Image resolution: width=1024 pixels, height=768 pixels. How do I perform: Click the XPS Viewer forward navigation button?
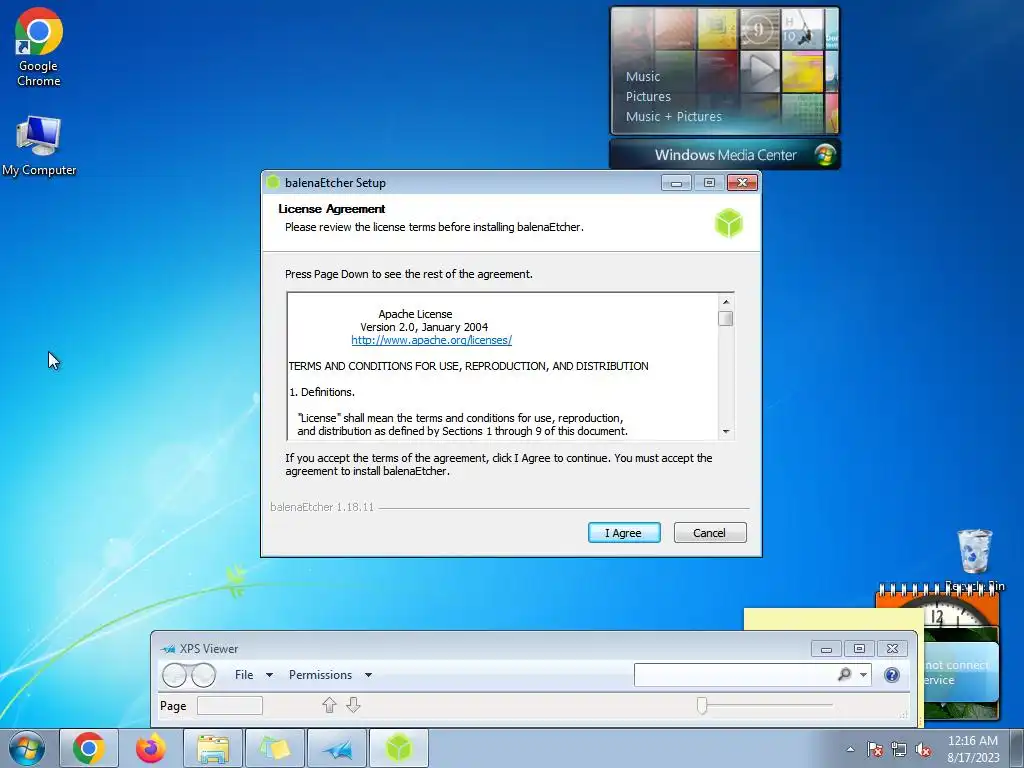tap(203, 675)
